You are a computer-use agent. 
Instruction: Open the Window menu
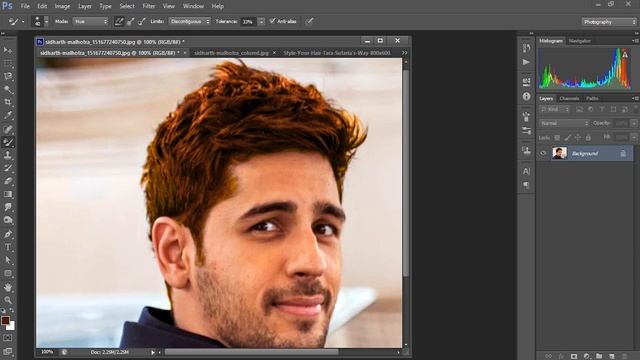(x=193, y=6)
